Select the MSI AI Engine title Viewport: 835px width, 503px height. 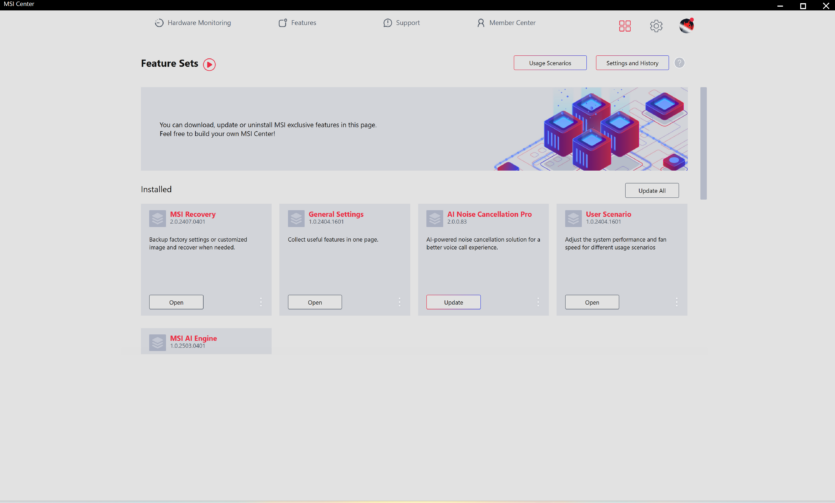point(193,338)
